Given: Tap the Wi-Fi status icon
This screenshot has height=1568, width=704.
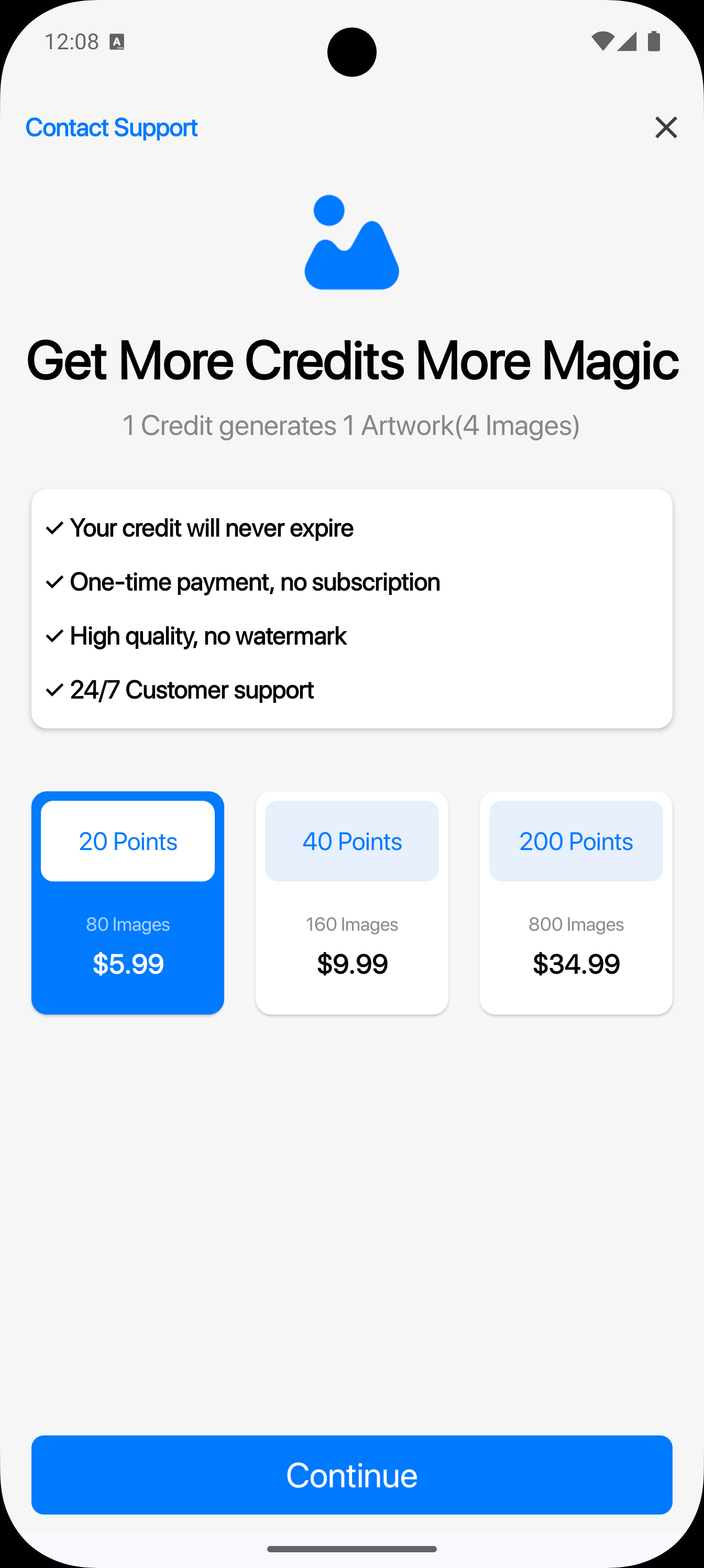Looking at the screenshot, I should click(602, 41).
